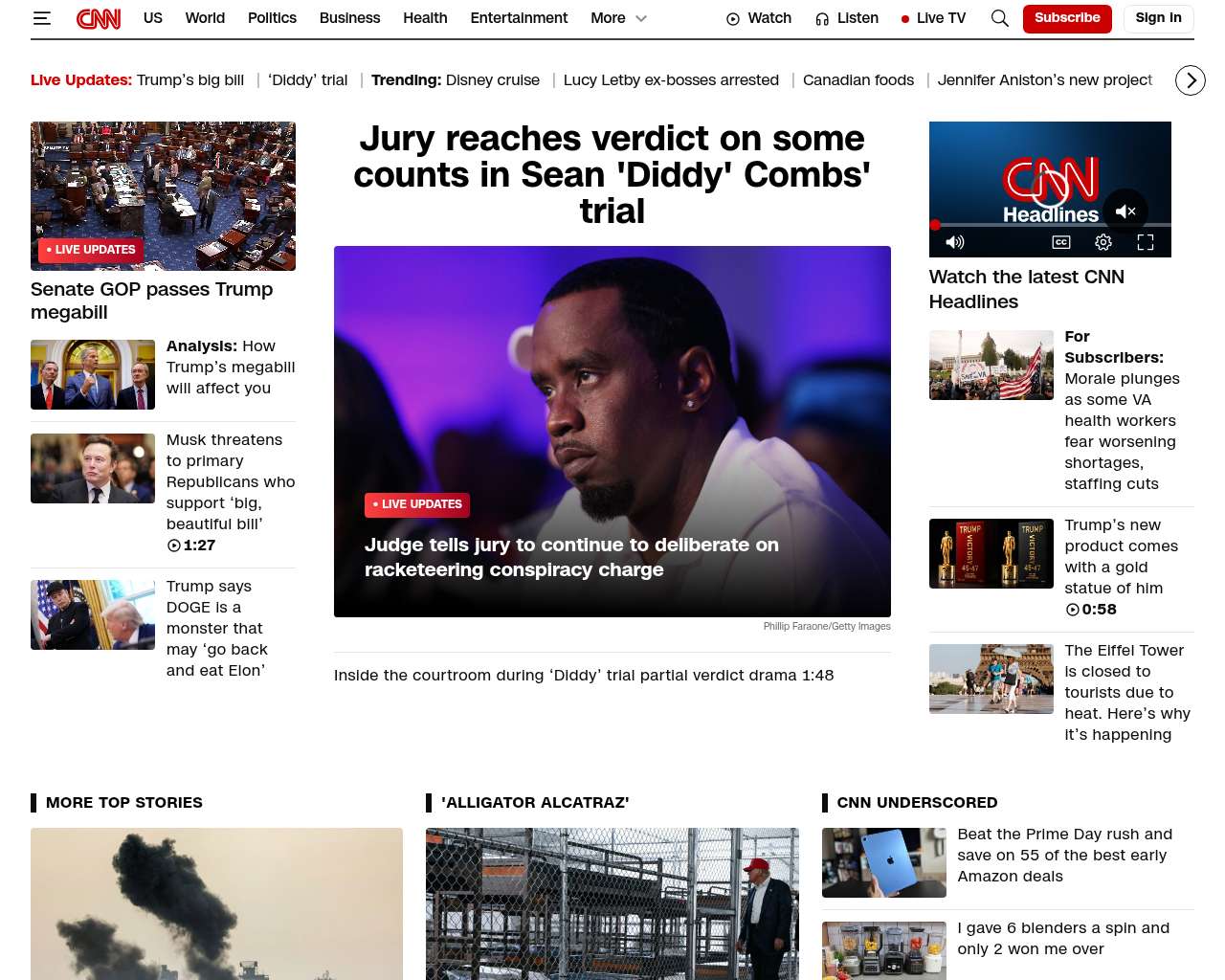This screenshot has height=980, width=1225.
Task: Click the Live Updates badge on the Senate photo
Action: tap(91, 250)
